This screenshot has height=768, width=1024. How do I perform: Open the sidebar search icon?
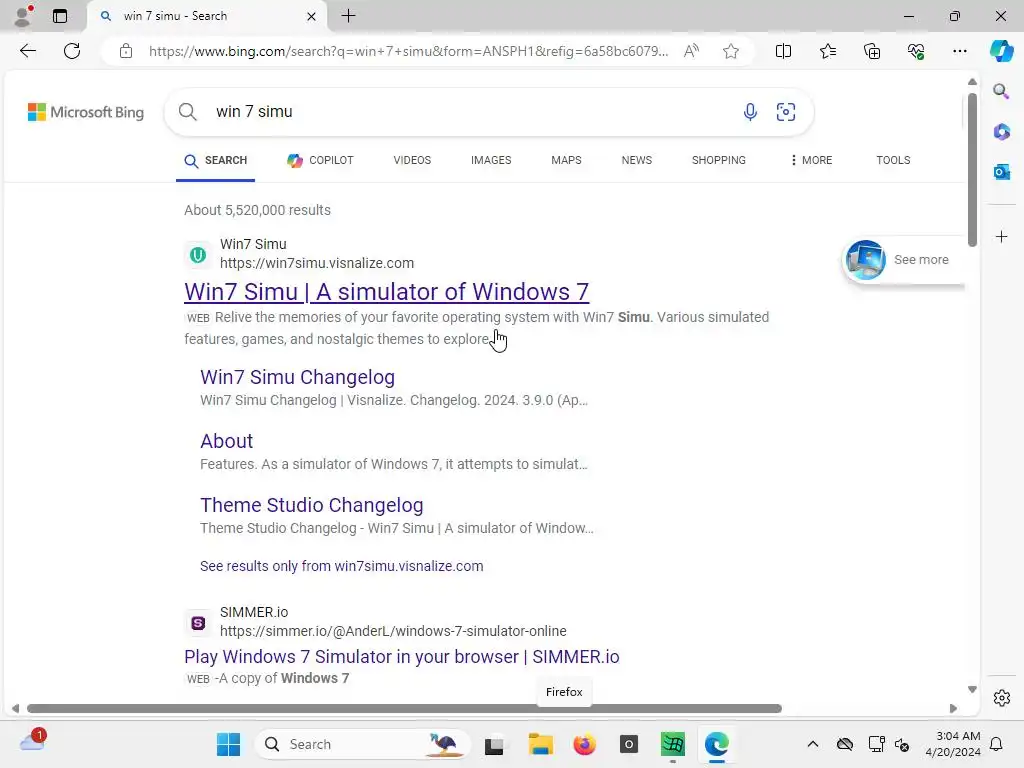click(x=1001, y=91)
